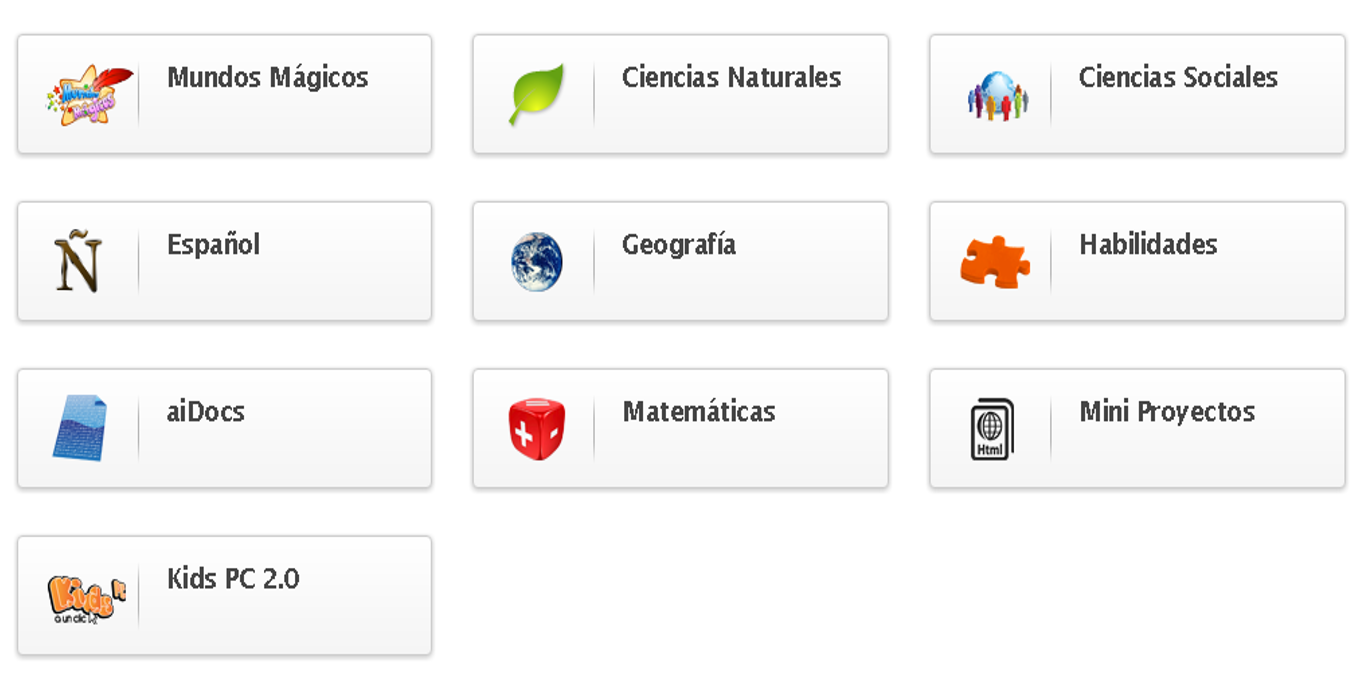Click the globe-with-people Ciencias Sociales icon
This screenshot has width=1368, height=678.
998,92
